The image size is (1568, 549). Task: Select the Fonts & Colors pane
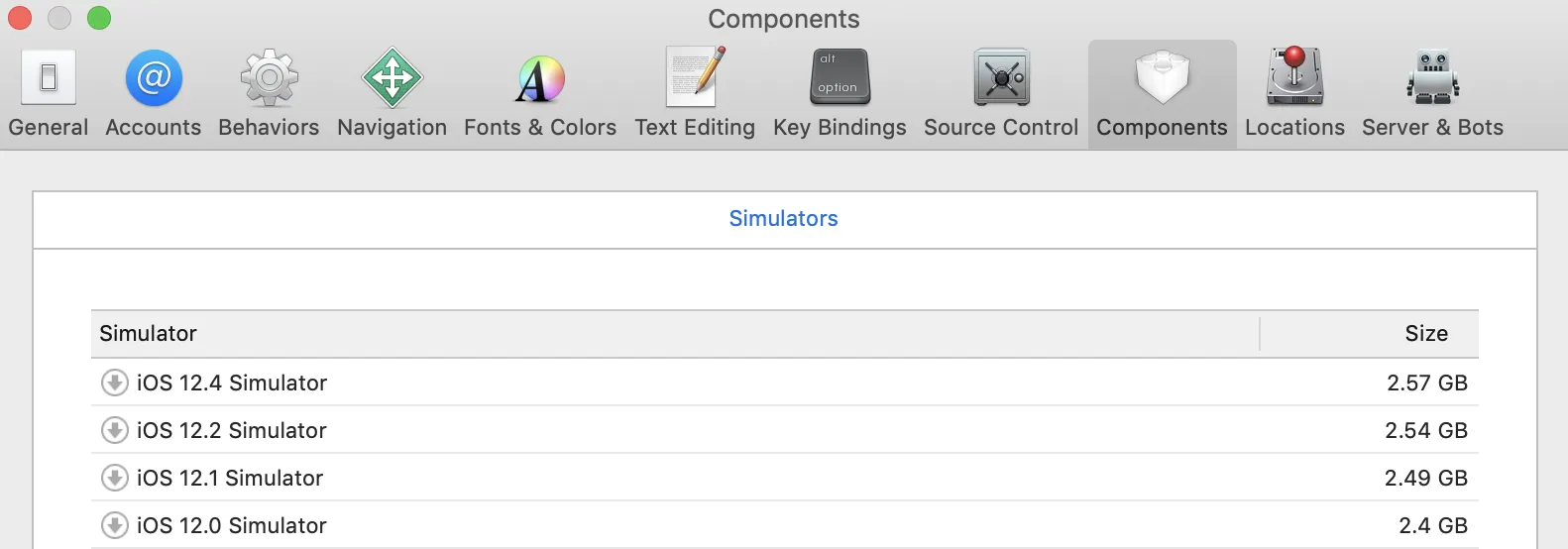pyautogui.click(x=540, y=93)
